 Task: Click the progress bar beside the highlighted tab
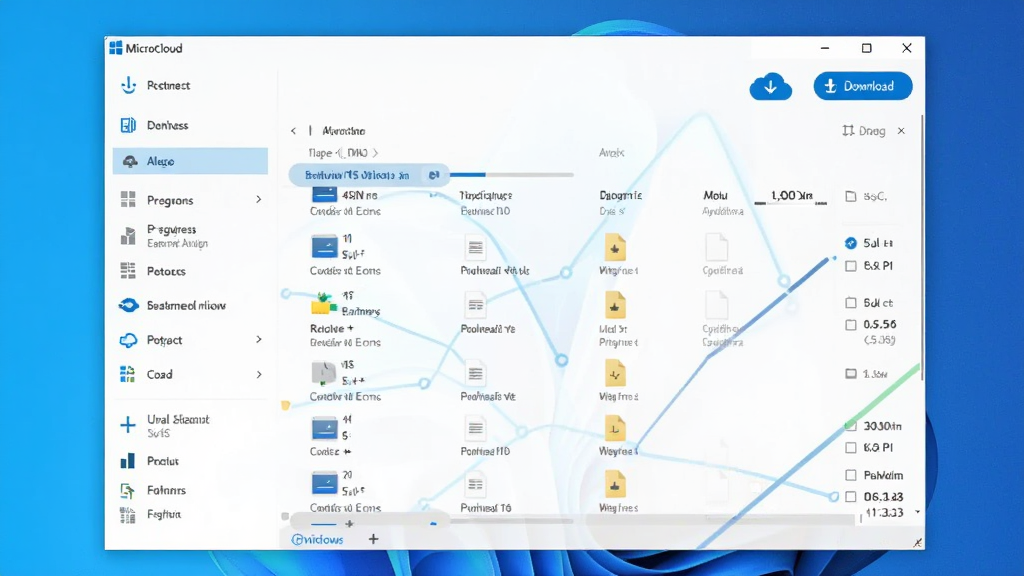(511, 175)
